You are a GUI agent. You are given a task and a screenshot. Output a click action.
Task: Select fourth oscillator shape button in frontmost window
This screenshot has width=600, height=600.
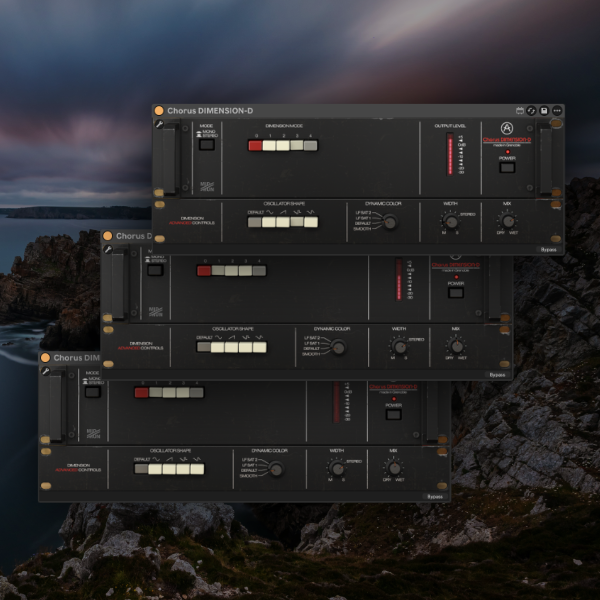[x=297, y=222]
